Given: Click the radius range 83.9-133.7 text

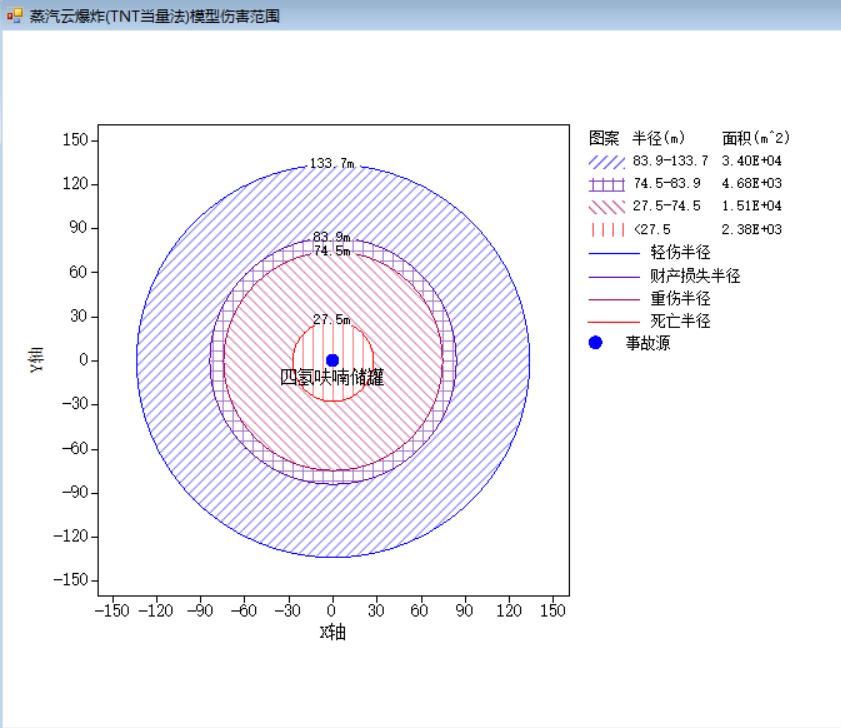Looking at the screenshot, I should [x=670, y=161].
